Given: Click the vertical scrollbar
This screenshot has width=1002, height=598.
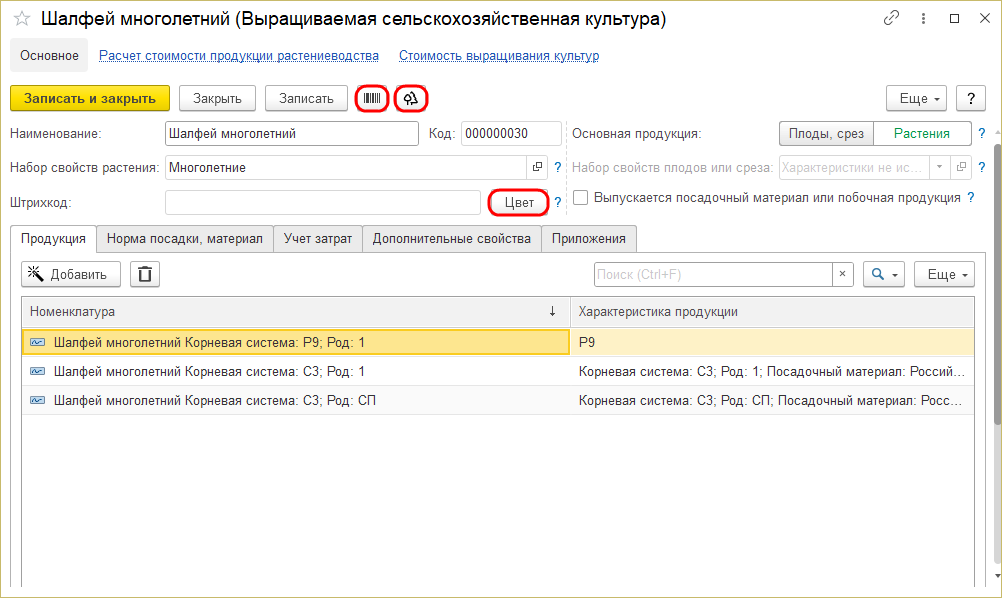Looking at the screenshot, I should point(998,284).
